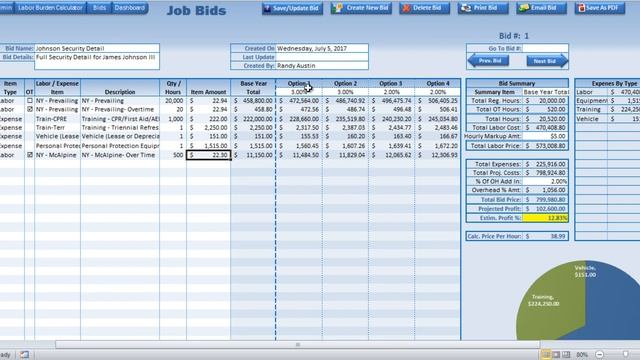The height and width of the screenshot is (360, 640).
Task: Select the Option 3 percentage cell 2.00%
Action: (391, 92)
